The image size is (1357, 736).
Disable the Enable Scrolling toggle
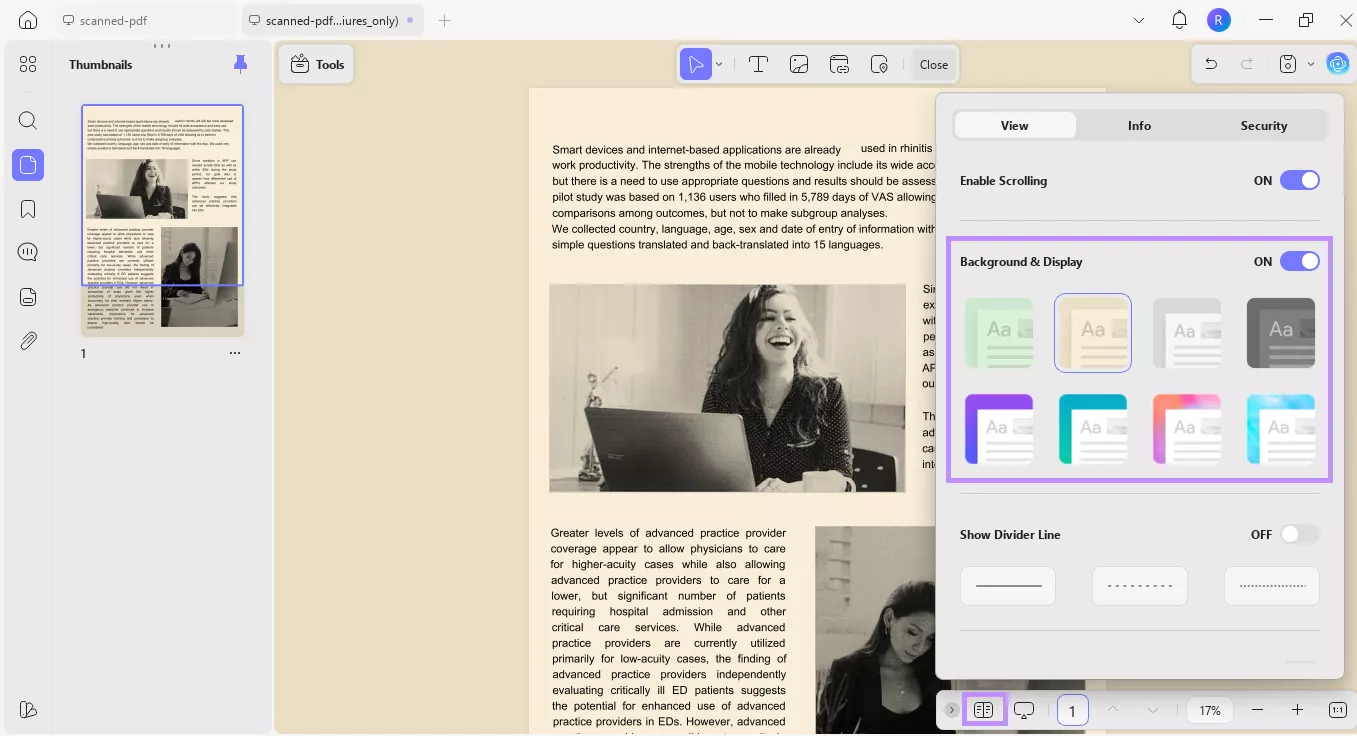[x=1300, y=180]
